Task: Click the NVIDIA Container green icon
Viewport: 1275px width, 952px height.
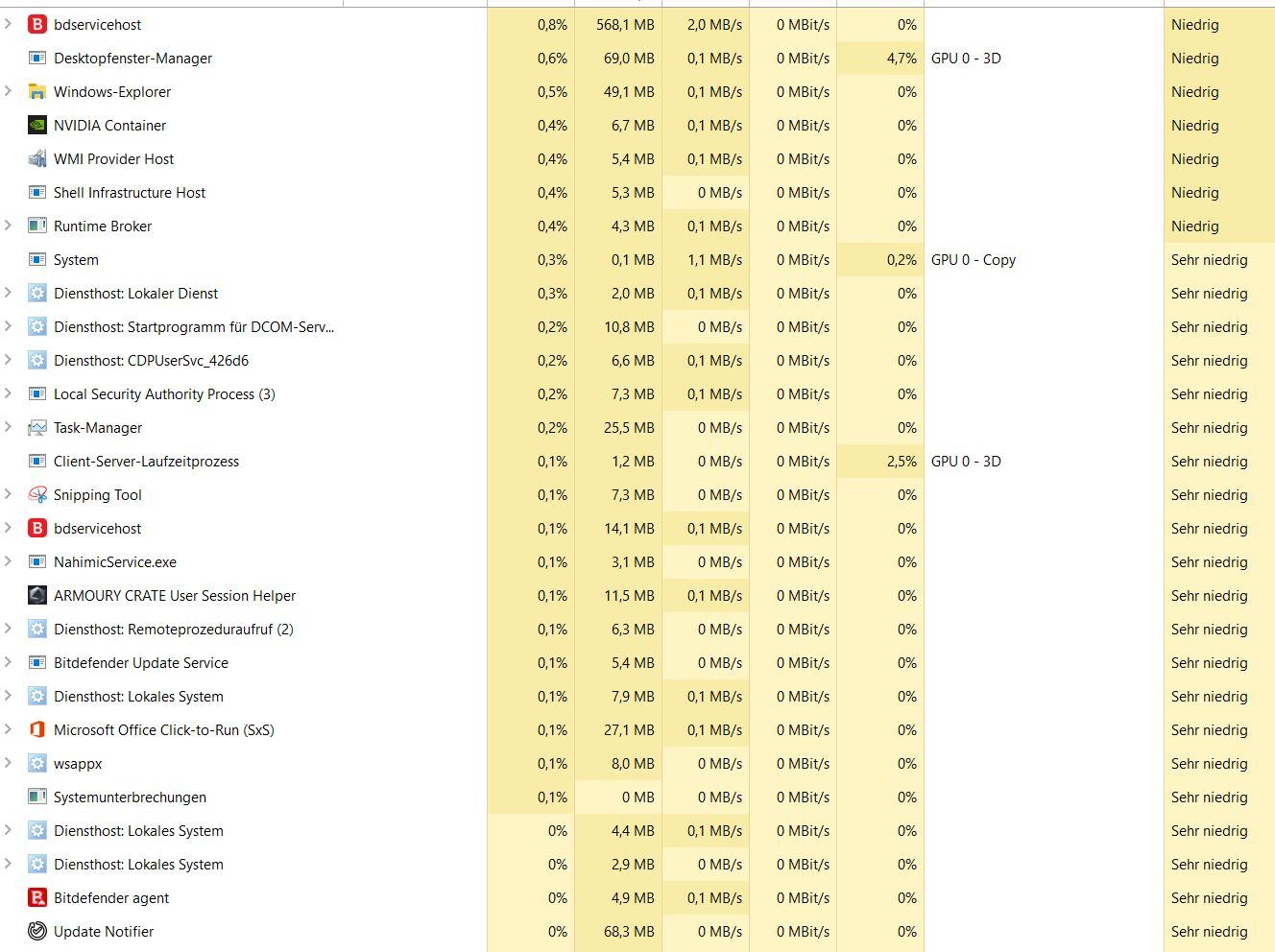Action: 36,126
